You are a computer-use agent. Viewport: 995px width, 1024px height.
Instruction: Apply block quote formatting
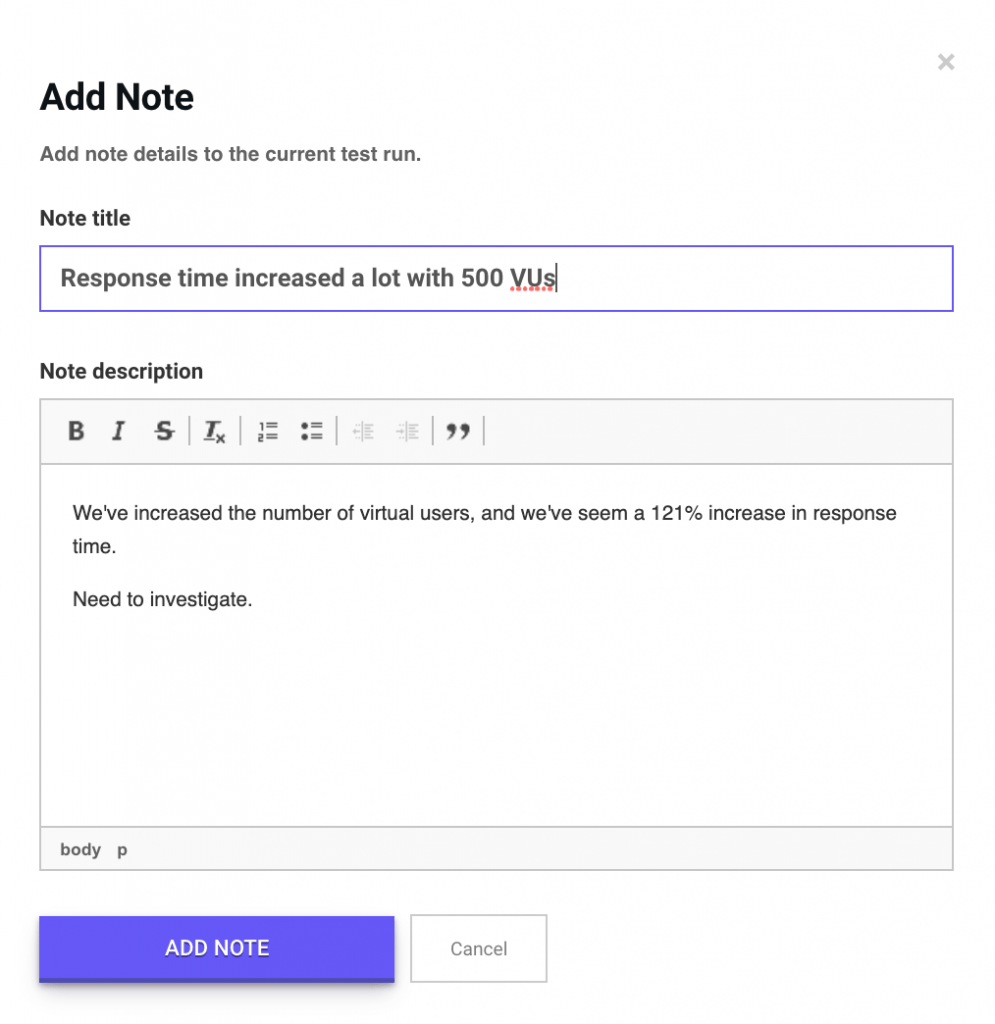[x=458, y=431]
